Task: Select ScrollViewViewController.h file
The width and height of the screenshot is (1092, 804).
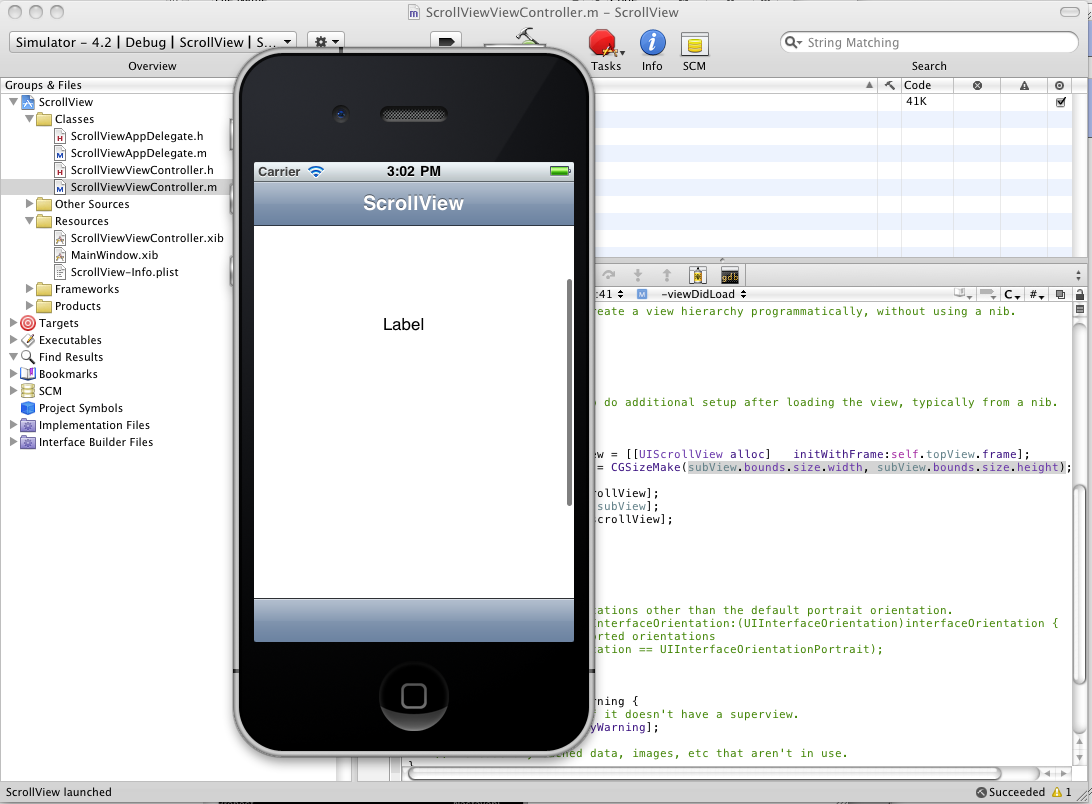Action: [x=141, y=170]
